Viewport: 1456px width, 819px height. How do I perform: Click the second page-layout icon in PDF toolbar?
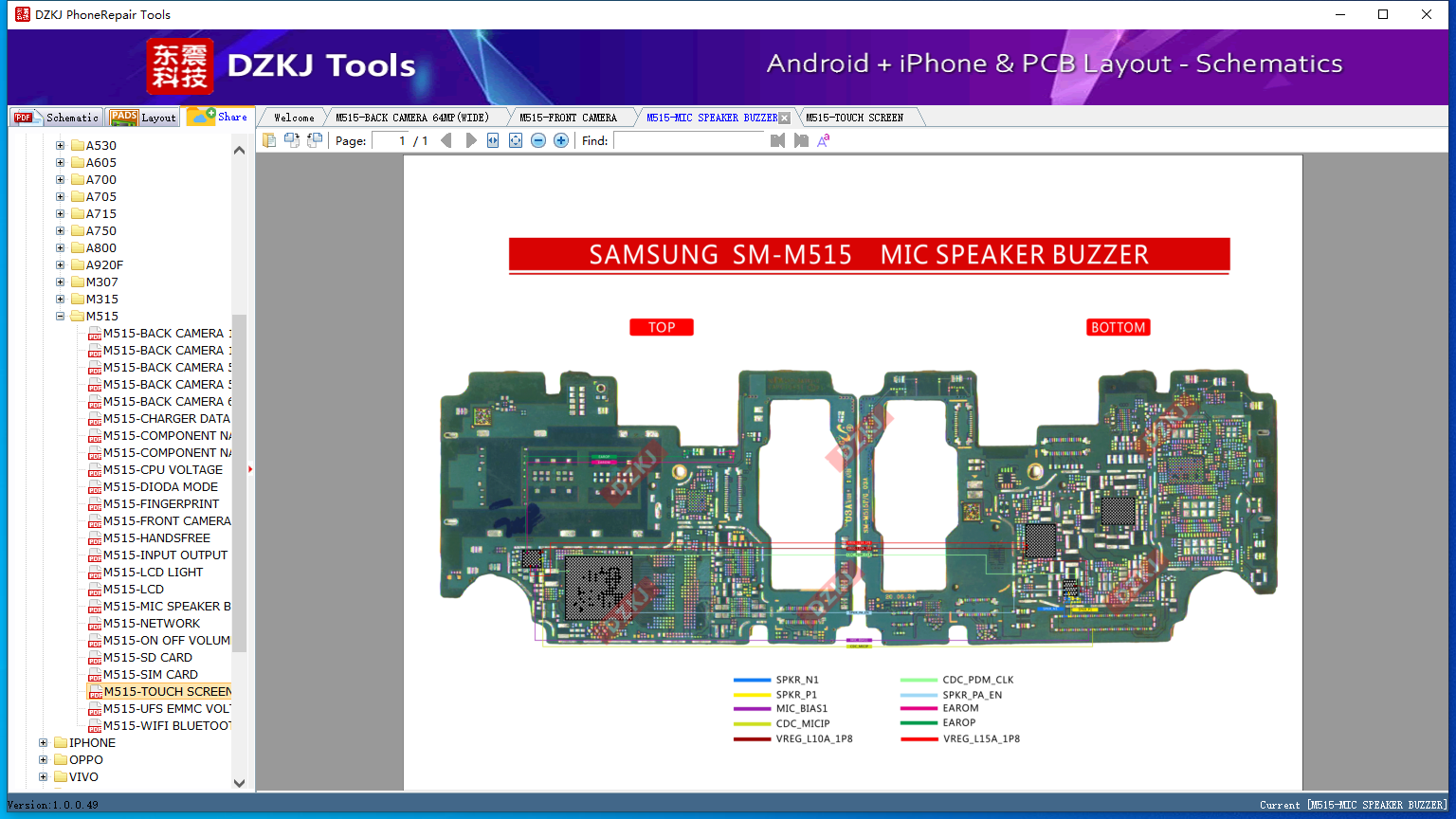click(292, 140)
